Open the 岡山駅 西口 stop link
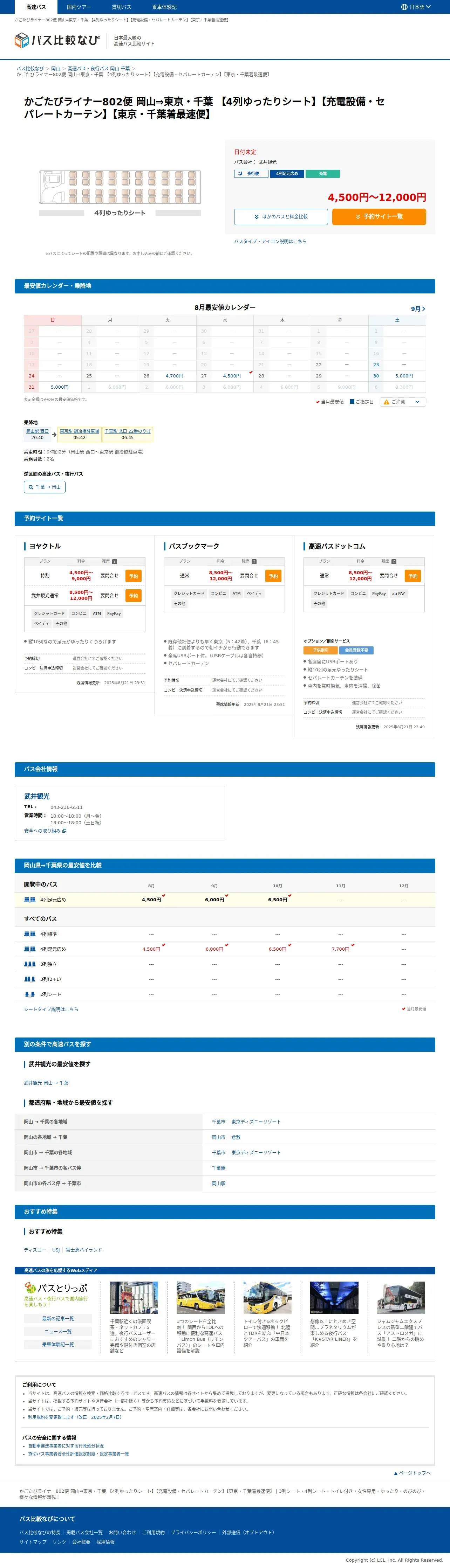Screen dimensions: 450x1568 click(x=37, y=431)
